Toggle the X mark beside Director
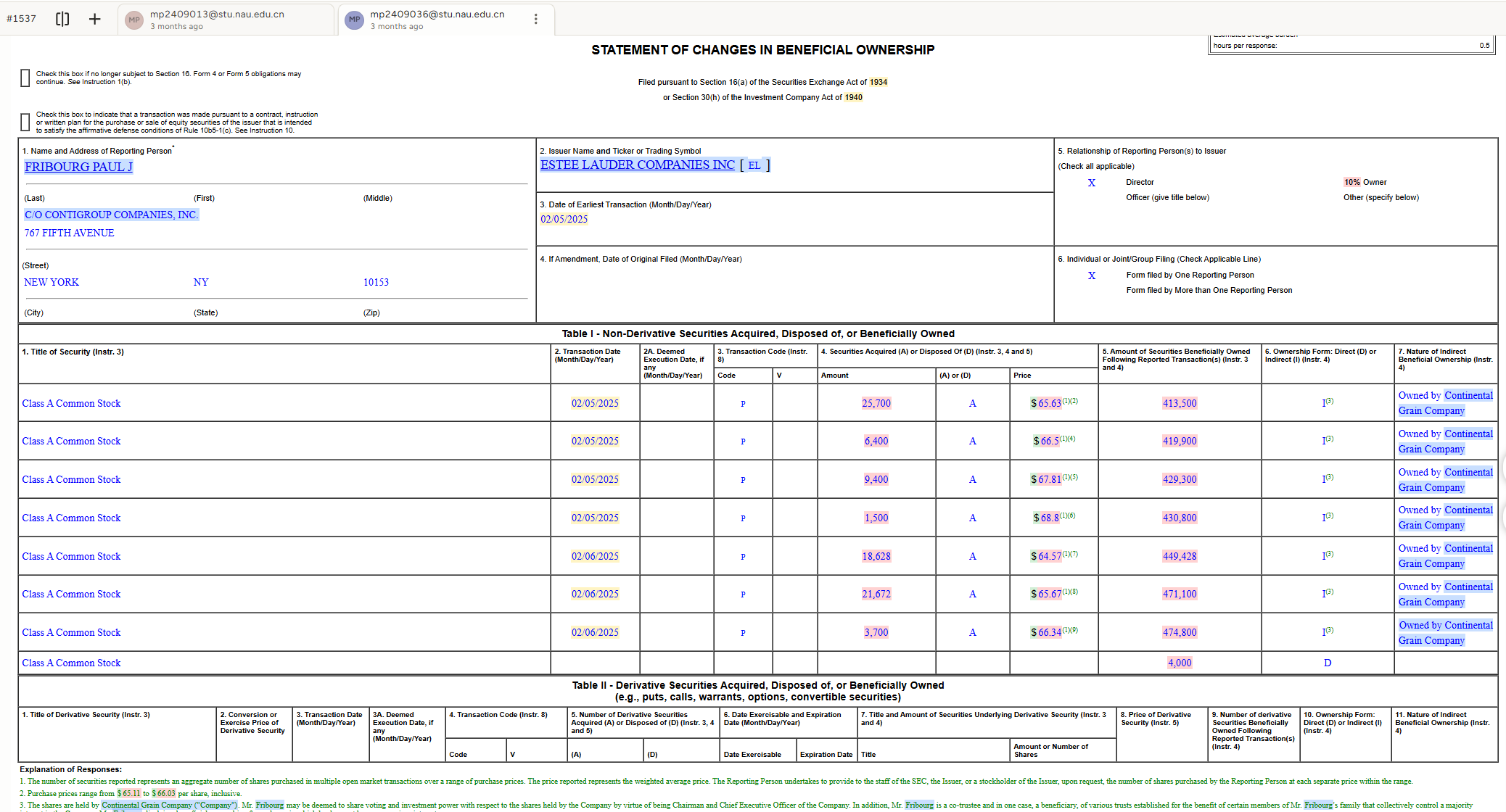This screenshot has width=1506, height=812. pos(1092,183)
